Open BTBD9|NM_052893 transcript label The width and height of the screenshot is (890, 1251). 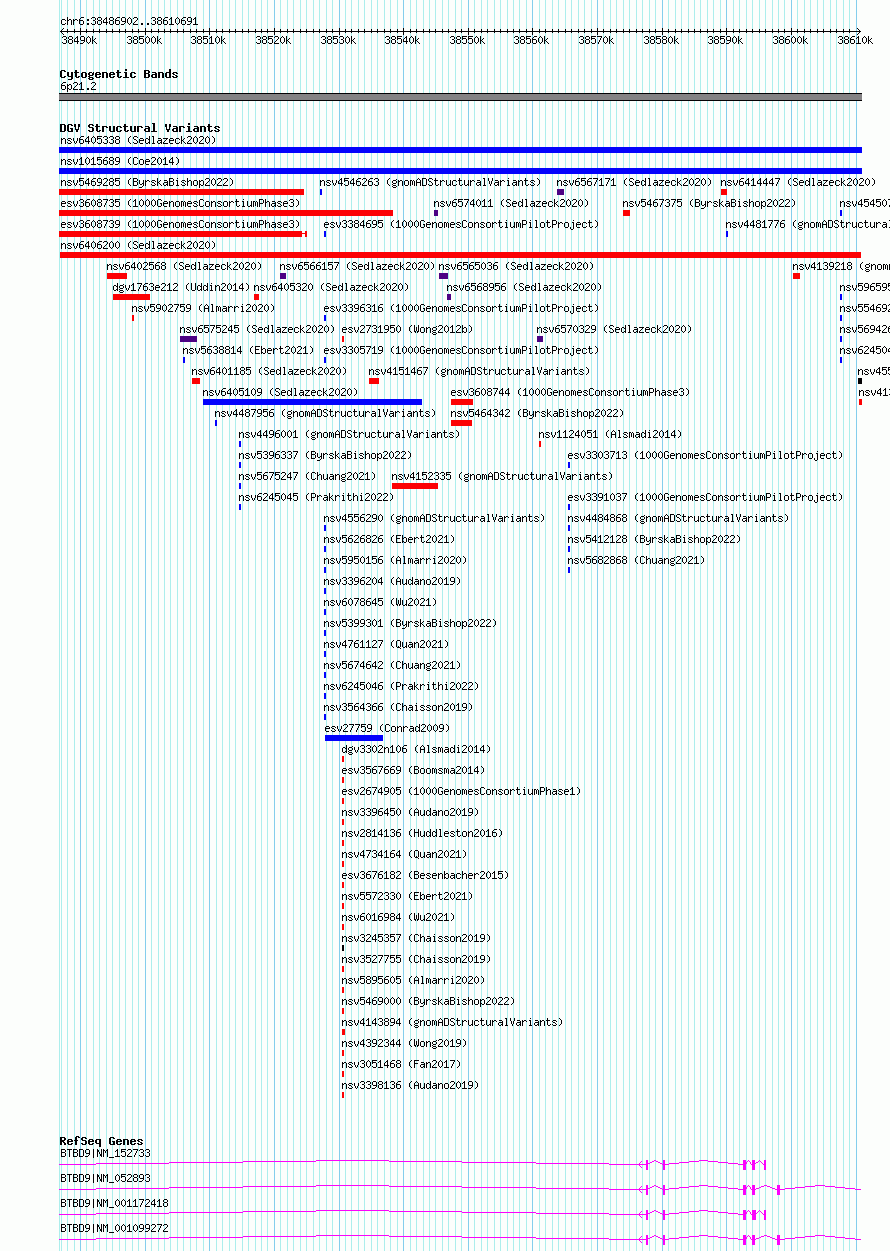[x=105, y=1179]
